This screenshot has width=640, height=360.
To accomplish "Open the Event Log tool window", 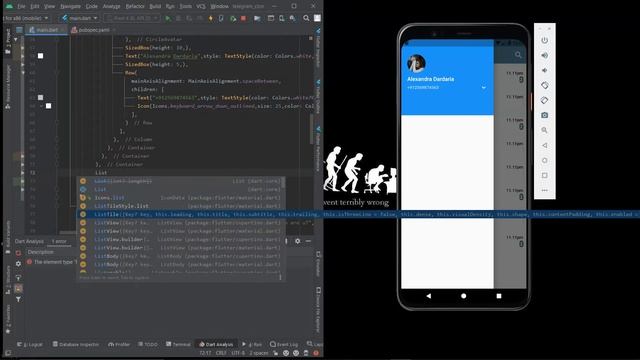I will tap(284, 344).
